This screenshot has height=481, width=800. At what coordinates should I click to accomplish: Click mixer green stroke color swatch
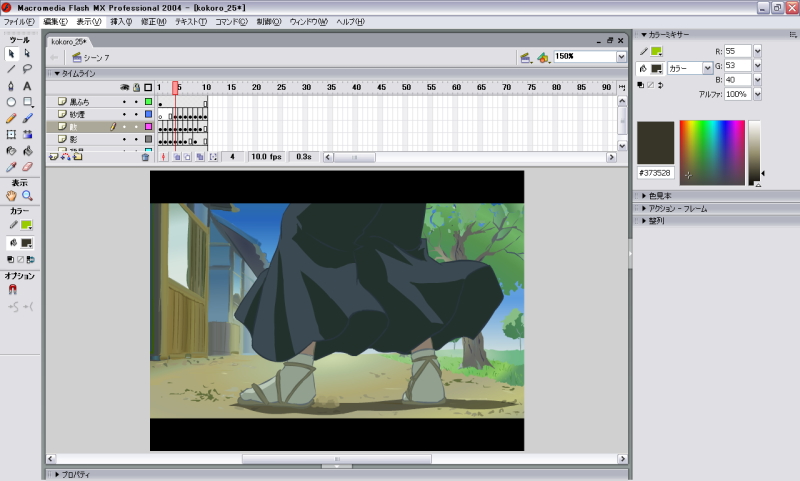point(656,51)
